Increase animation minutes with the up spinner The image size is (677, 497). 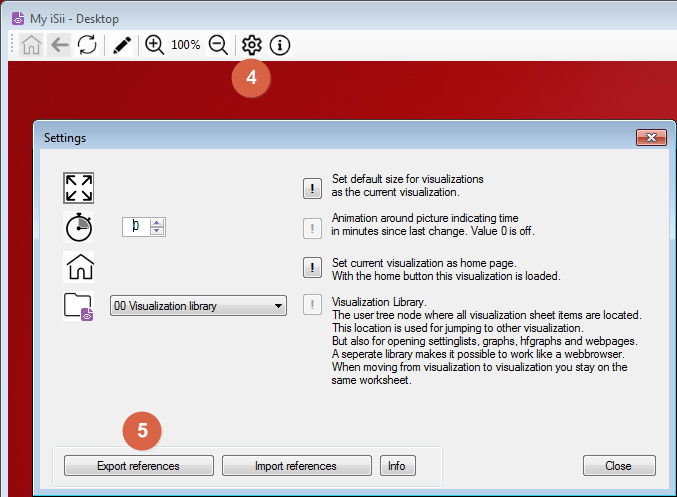157,223
